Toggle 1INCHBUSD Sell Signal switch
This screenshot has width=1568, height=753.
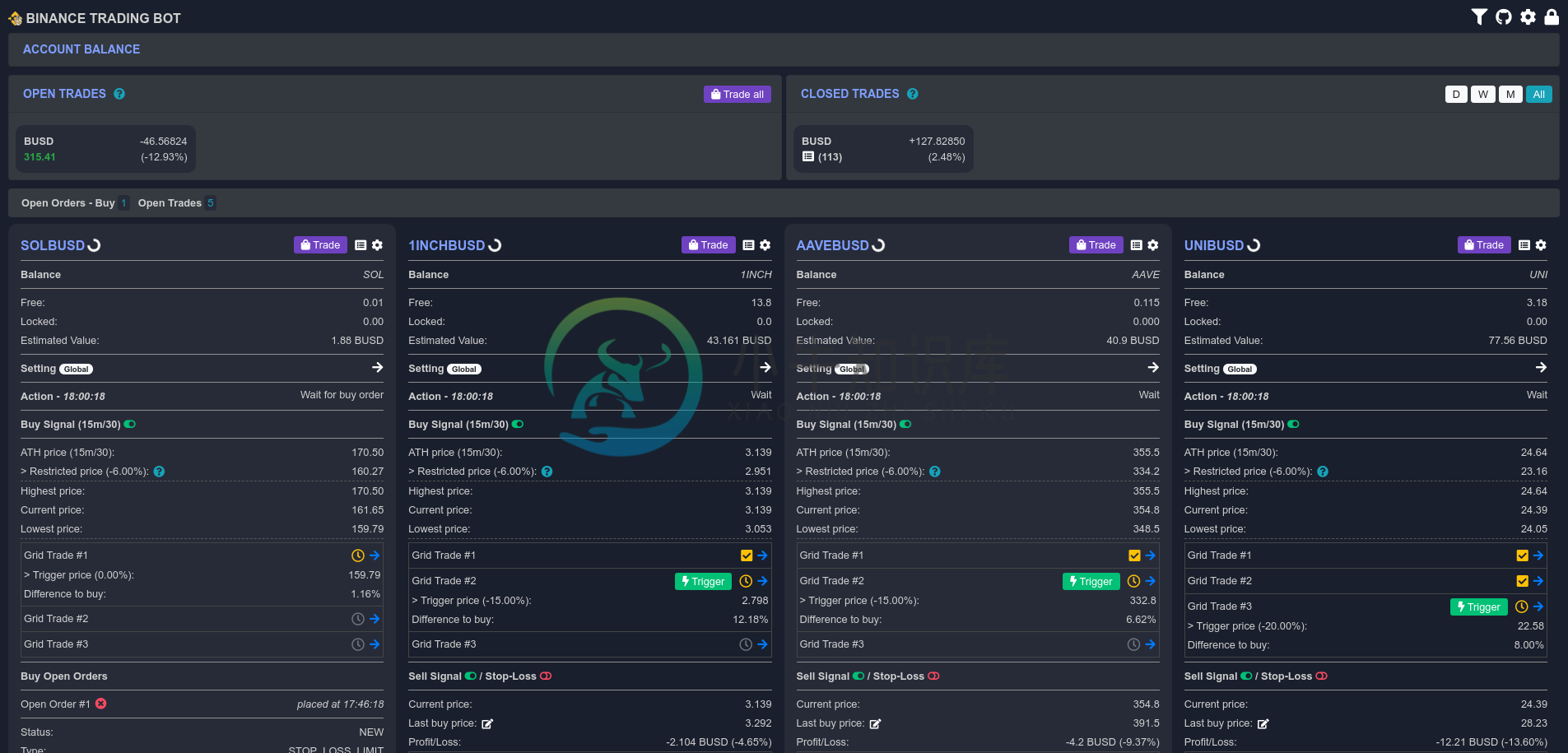[x=471, y=676]
